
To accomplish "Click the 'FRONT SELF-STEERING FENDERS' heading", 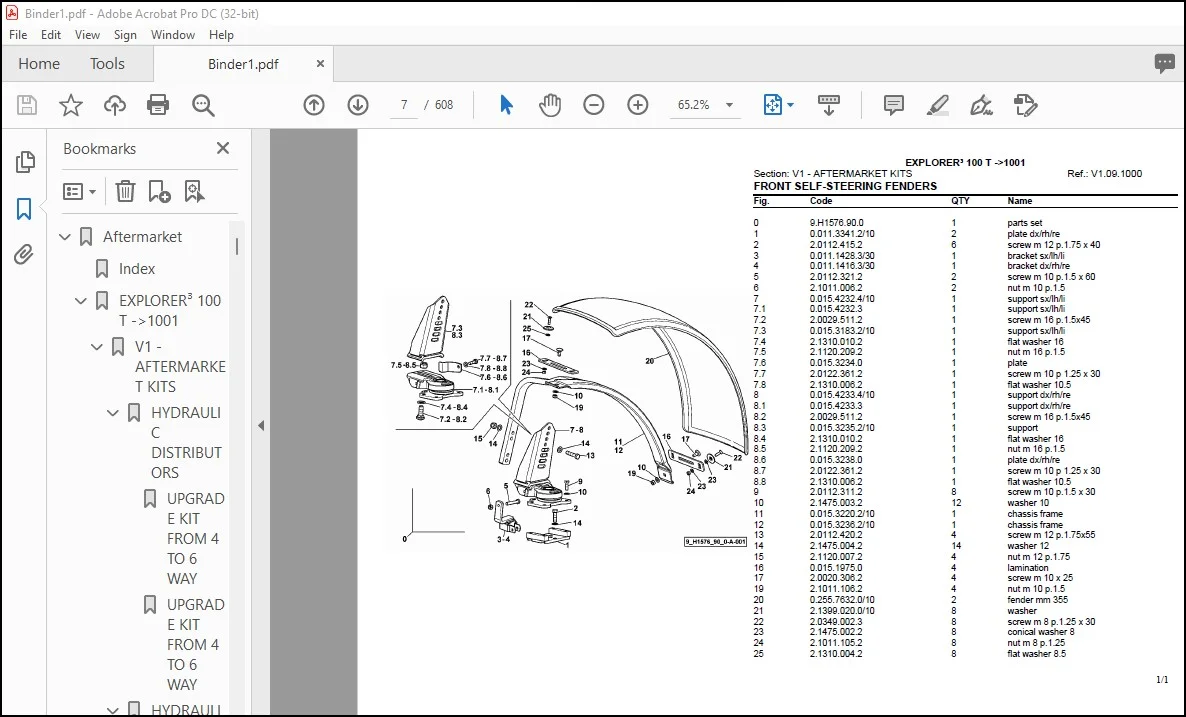I will 845,186.
